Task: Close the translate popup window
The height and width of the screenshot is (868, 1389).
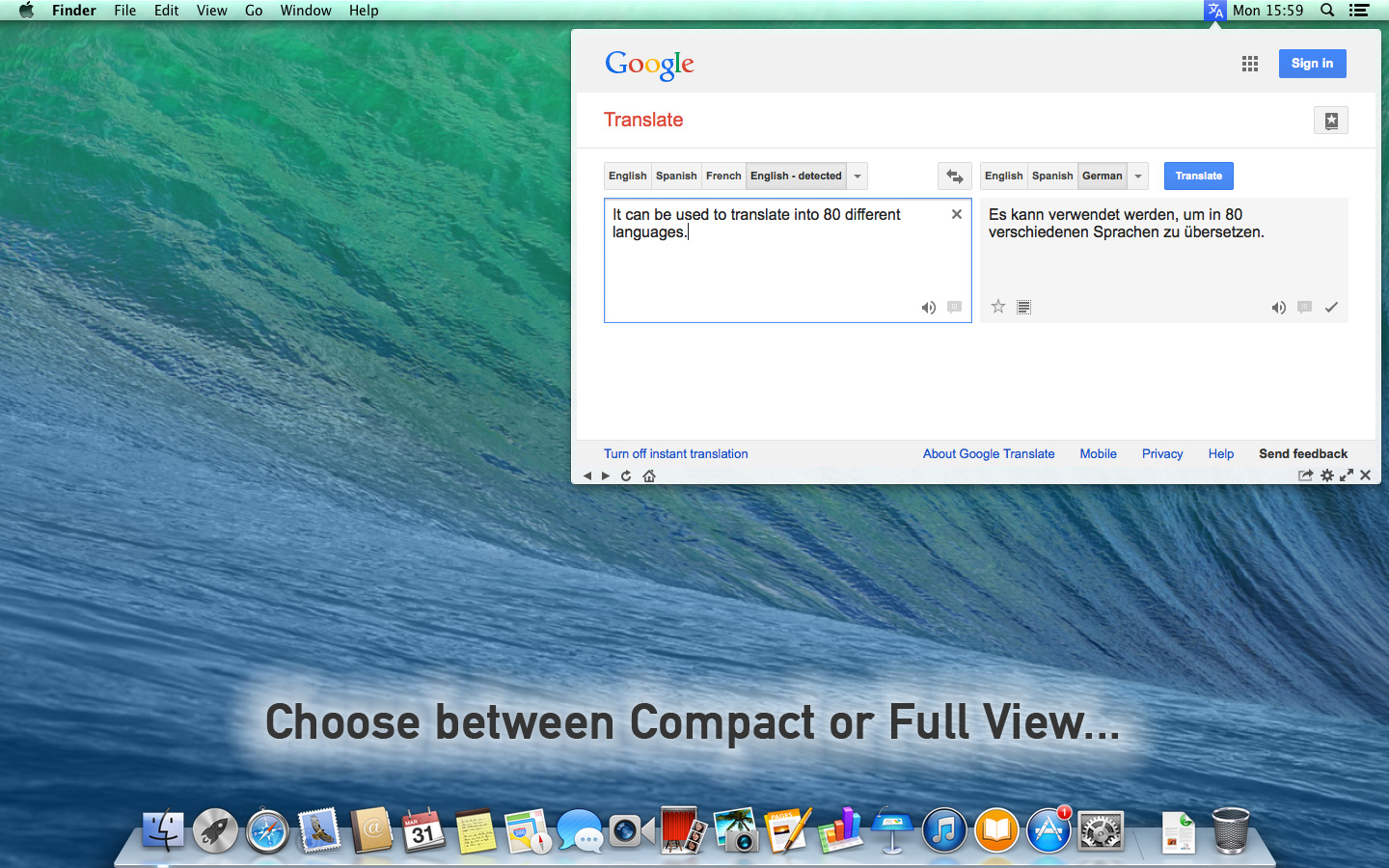Action: 1366,475
